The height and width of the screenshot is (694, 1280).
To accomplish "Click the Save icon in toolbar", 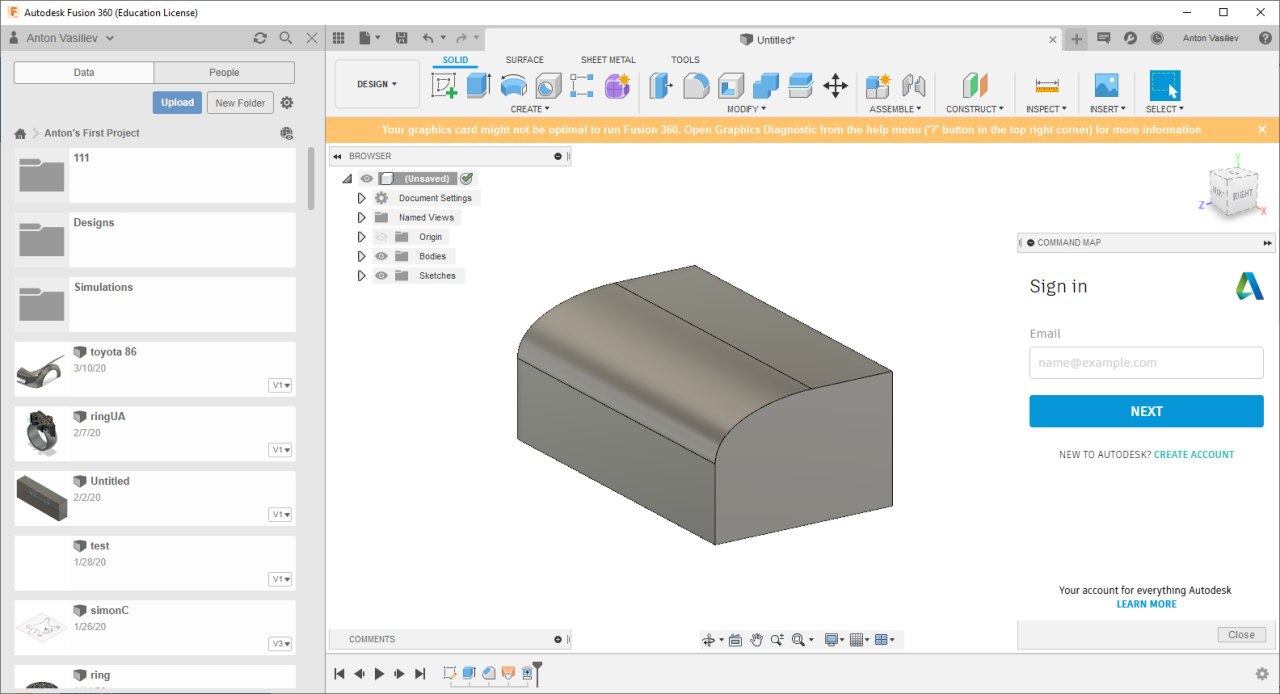I will [401, 38].
